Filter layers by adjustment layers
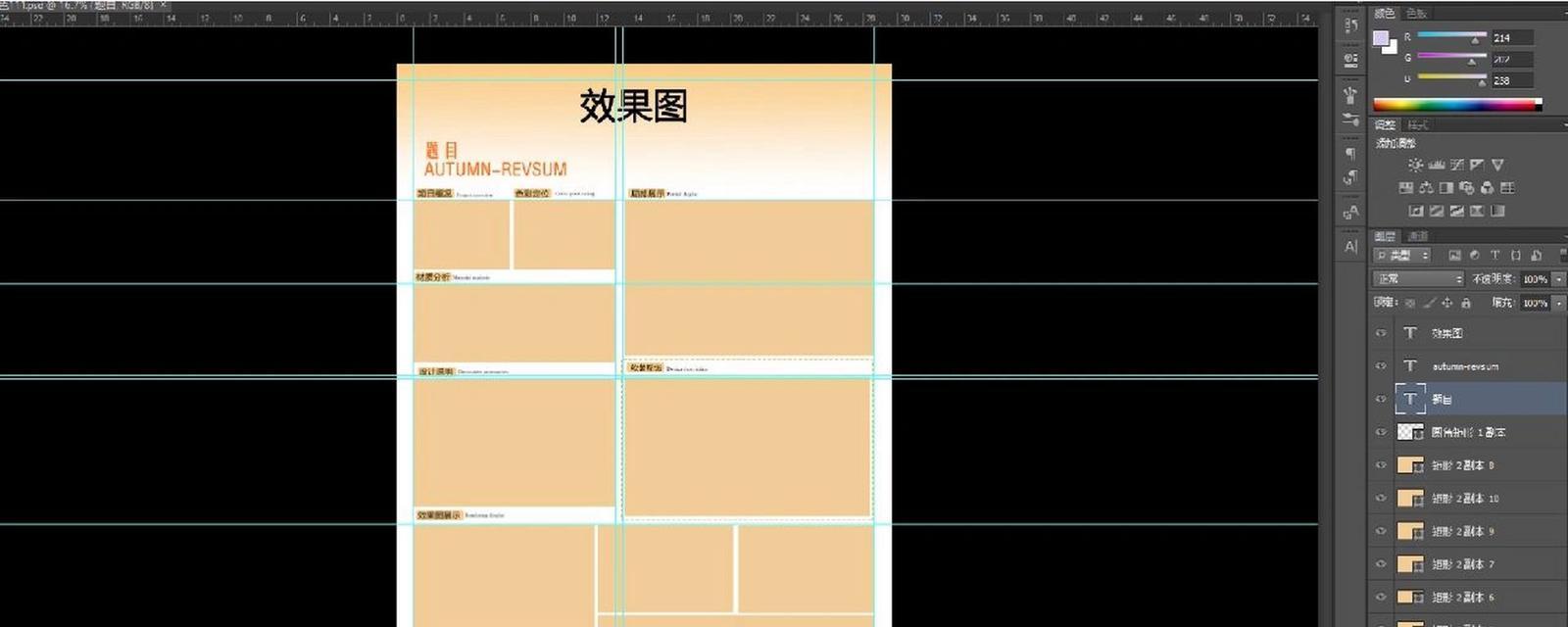 (x=1475, y=255)
